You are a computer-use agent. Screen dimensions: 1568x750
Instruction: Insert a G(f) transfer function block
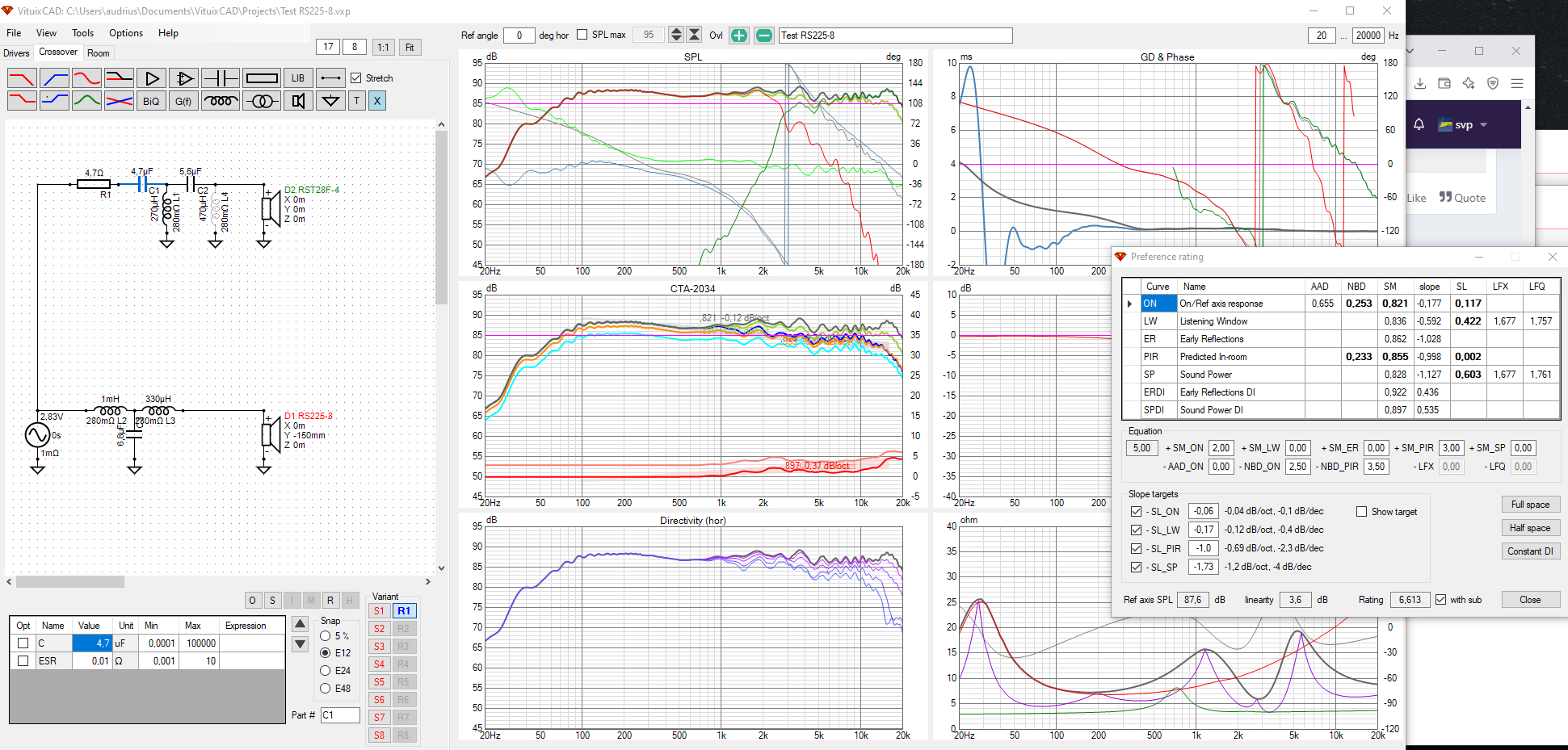coord(183,101)
